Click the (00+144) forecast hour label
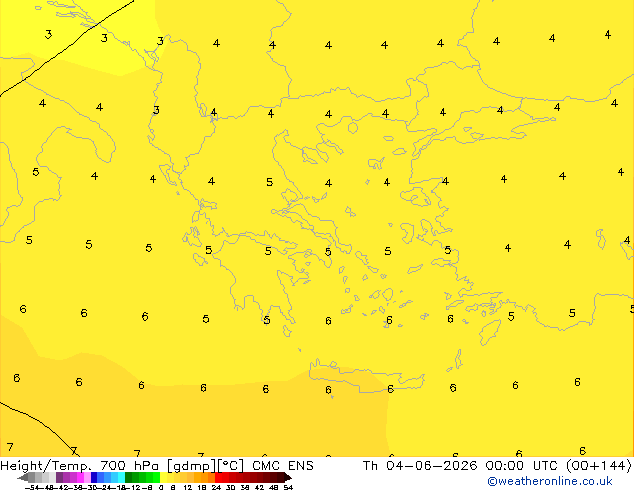Screen dimensions: 634x490 (598, 466)
